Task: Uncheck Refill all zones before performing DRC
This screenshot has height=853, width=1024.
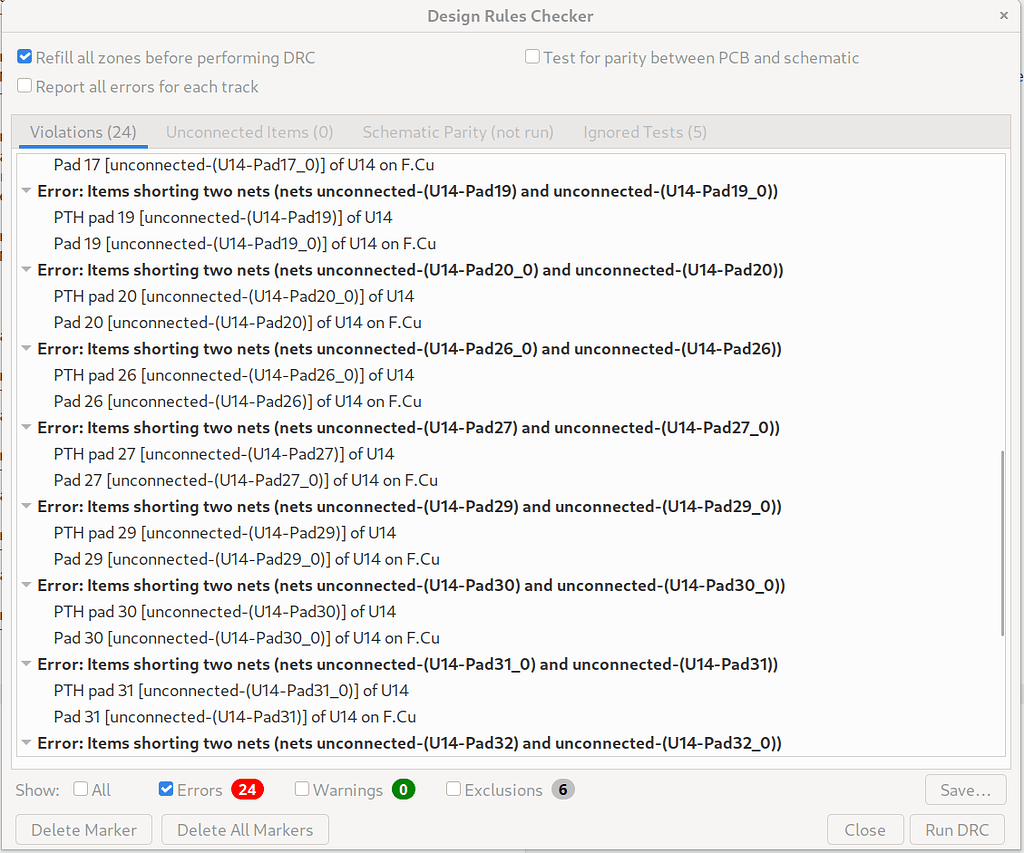Action: point(25,58)
